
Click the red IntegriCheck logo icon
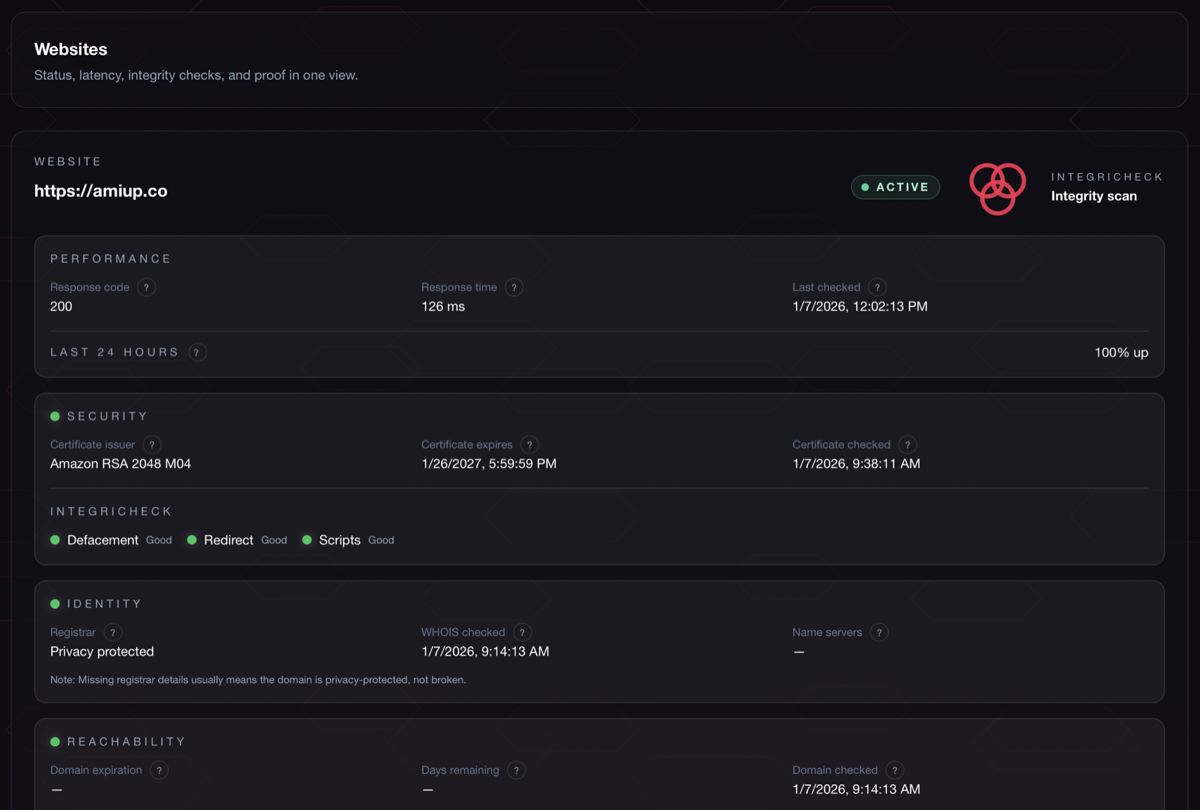(997, 188)
